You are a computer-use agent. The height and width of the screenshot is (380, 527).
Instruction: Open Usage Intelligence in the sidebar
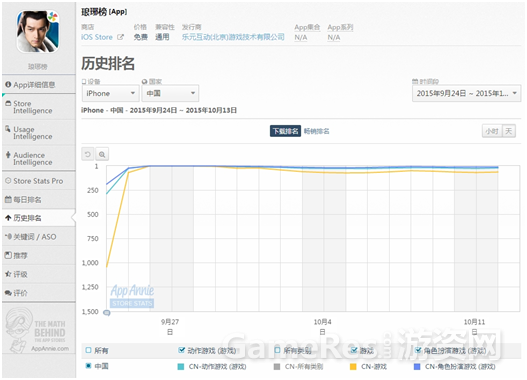pos(38,133)
